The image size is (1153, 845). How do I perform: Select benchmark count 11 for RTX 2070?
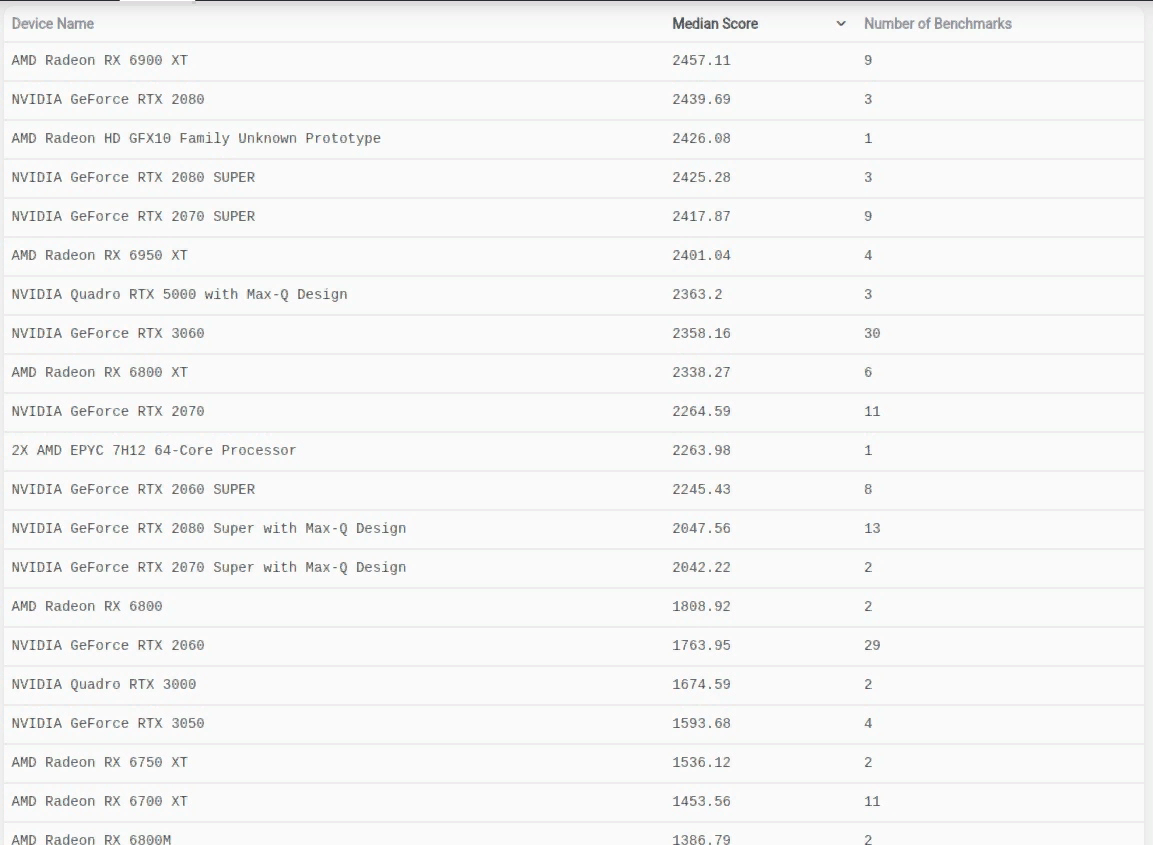pos(872,411)
